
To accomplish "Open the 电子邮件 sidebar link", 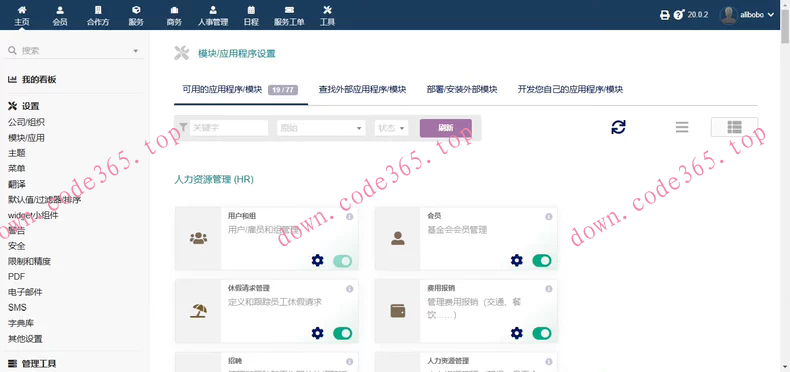I will pyautogui.click(x=25, y=292).
